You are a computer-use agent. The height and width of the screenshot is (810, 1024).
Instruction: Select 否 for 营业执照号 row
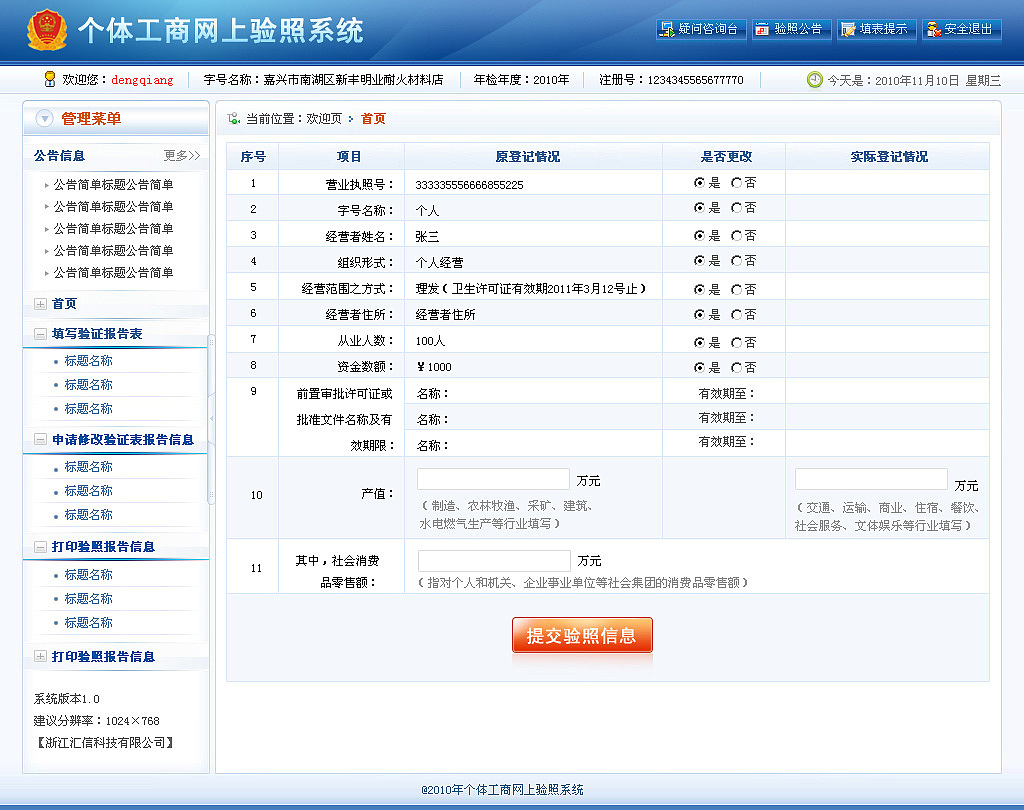737,183
